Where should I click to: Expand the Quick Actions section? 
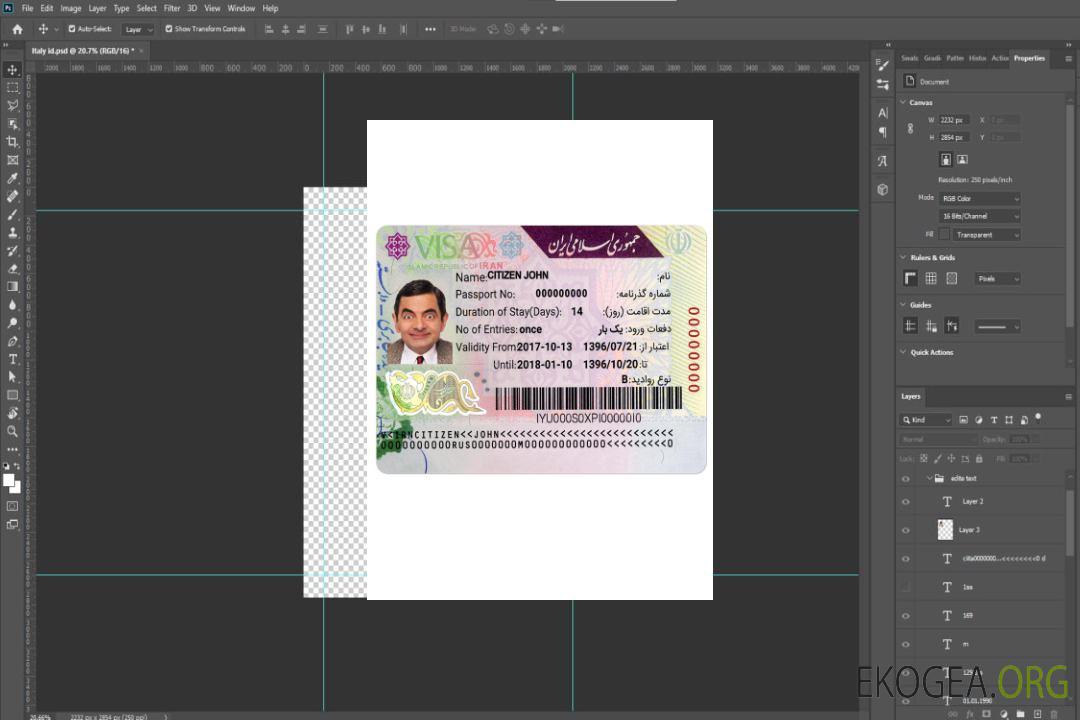[x=903, y=351]
